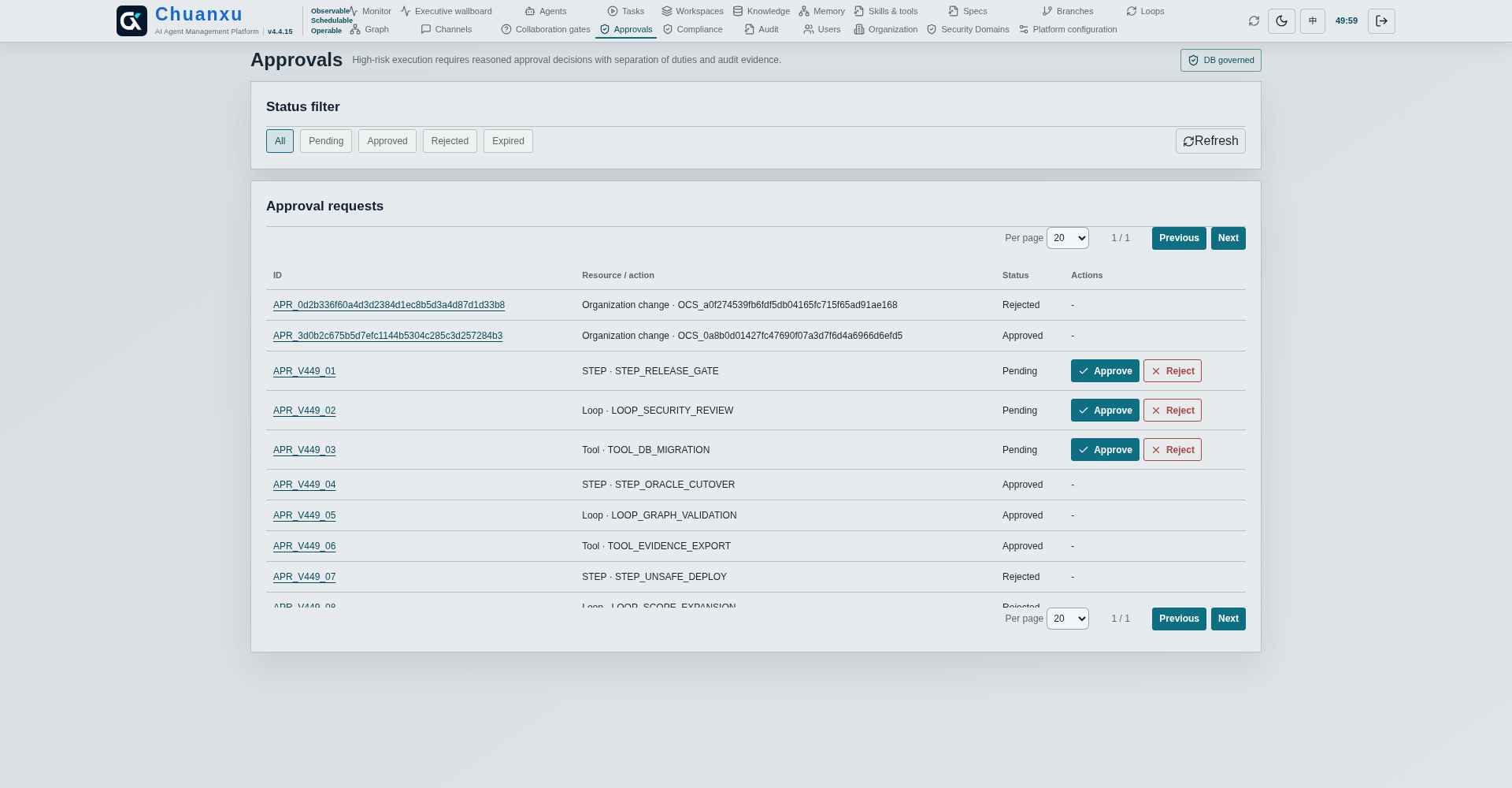Screen dimensions: 1512x788
Task: Click the DB governed badge
Action: click(1221, 61)
